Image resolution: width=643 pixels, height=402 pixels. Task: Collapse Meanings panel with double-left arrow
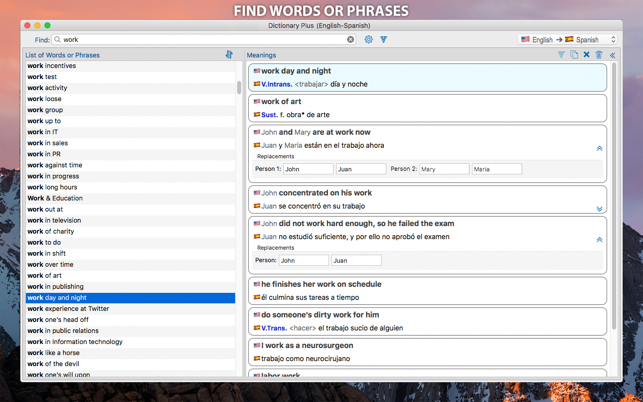612,55
